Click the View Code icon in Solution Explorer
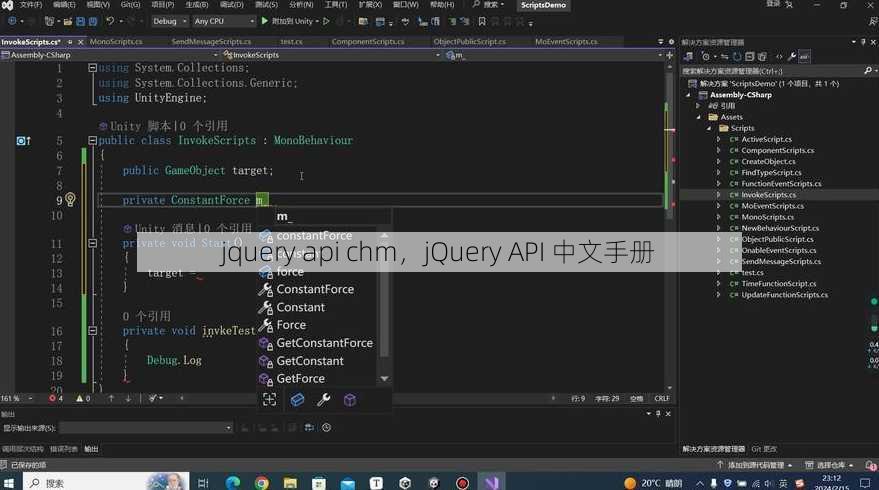Screen dimensions: 879x490 [779, 57]
